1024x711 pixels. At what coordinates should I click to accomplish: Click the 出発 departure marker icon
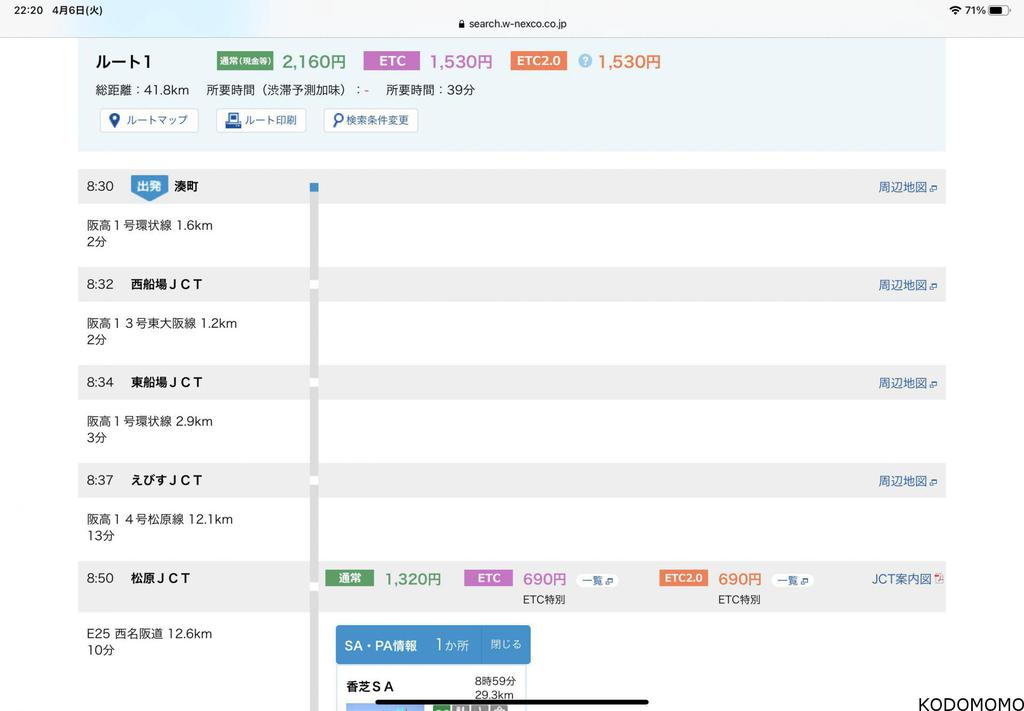point(149,187)
